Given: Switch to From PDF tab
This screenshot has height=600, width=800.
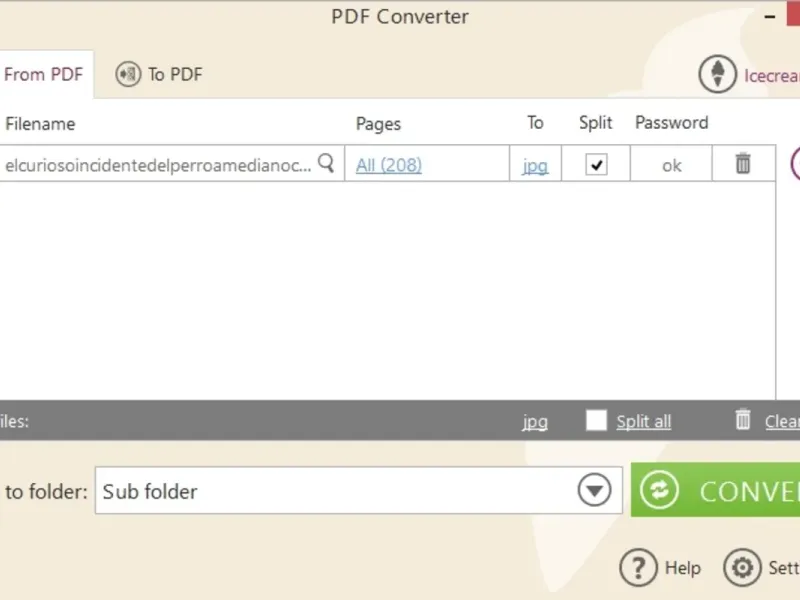Looking at the screenshot, I should [43, 74].
